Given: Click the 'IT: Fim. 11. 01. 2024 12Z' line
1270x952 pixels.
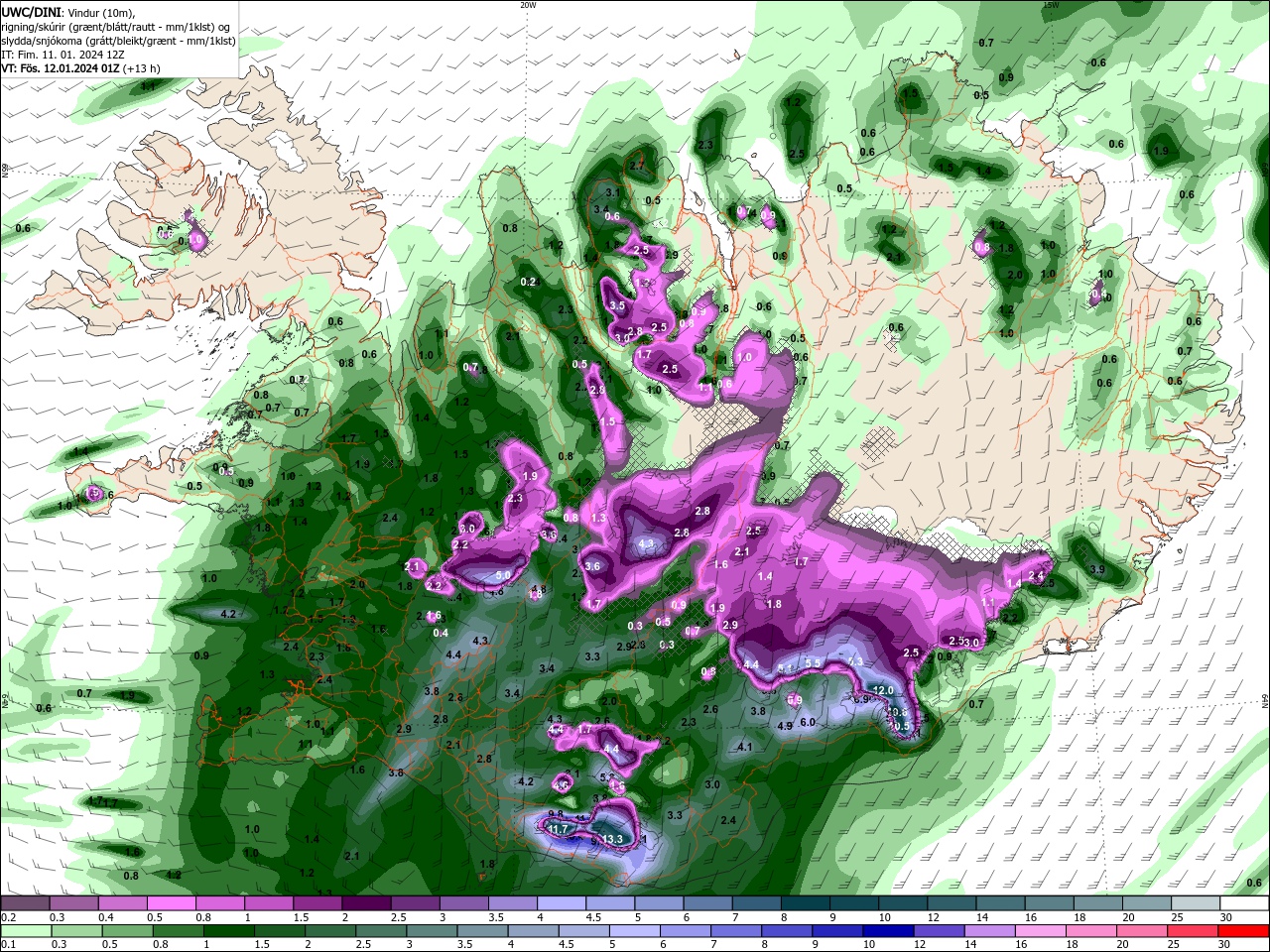Looking at the screenshot, I should tap(63, 55).
